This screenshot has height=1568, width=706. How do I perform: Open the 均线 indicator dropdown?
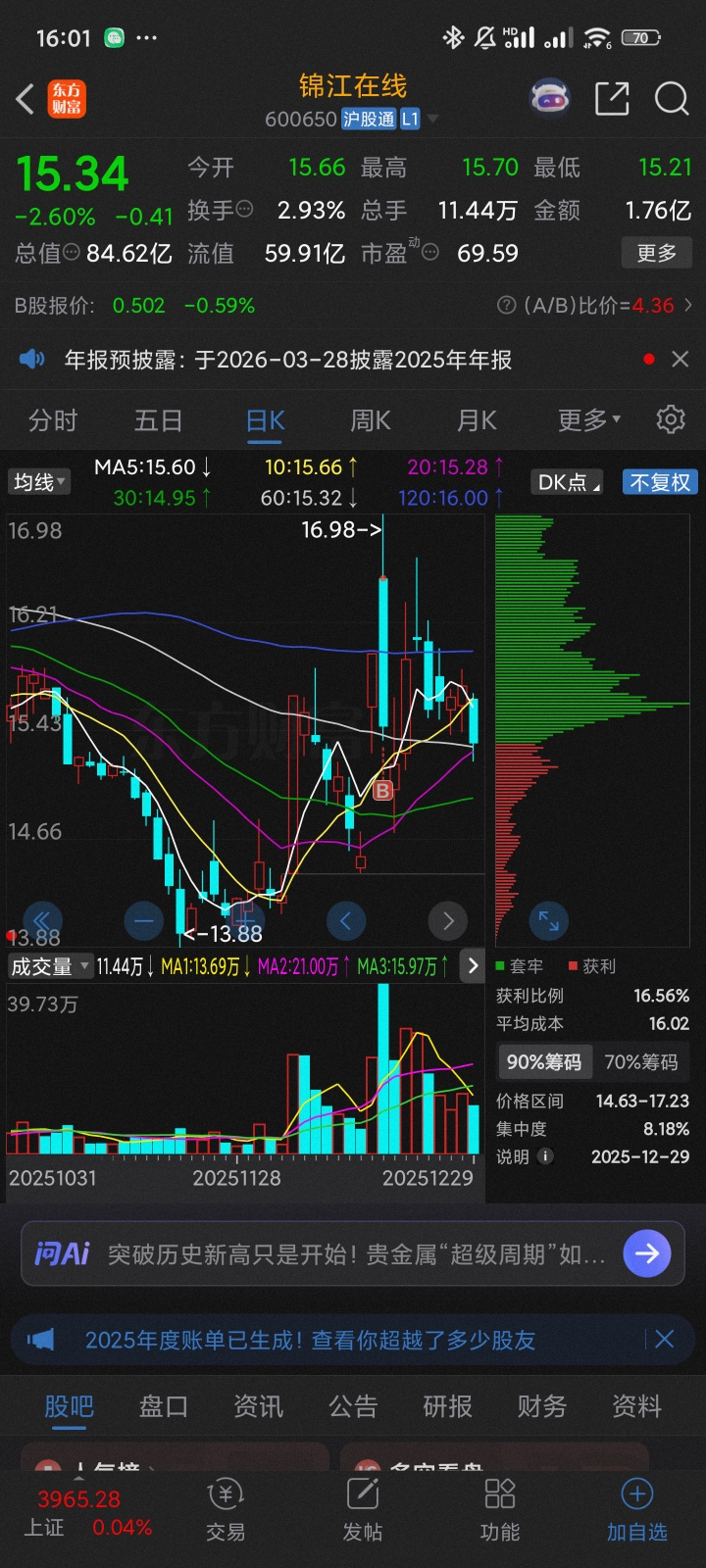point(39,482)
